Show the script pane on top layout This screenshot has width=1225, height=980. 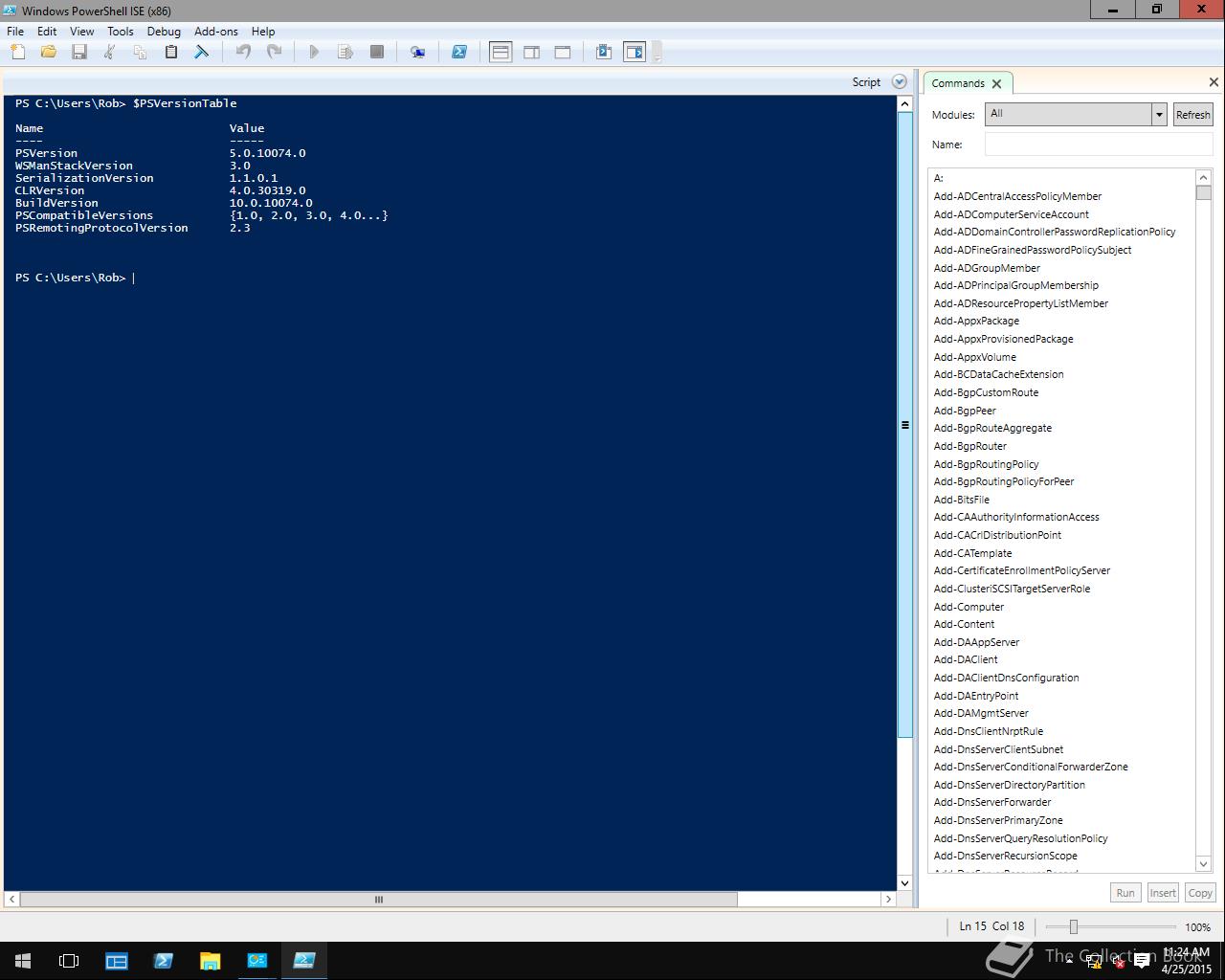point(501,52)
